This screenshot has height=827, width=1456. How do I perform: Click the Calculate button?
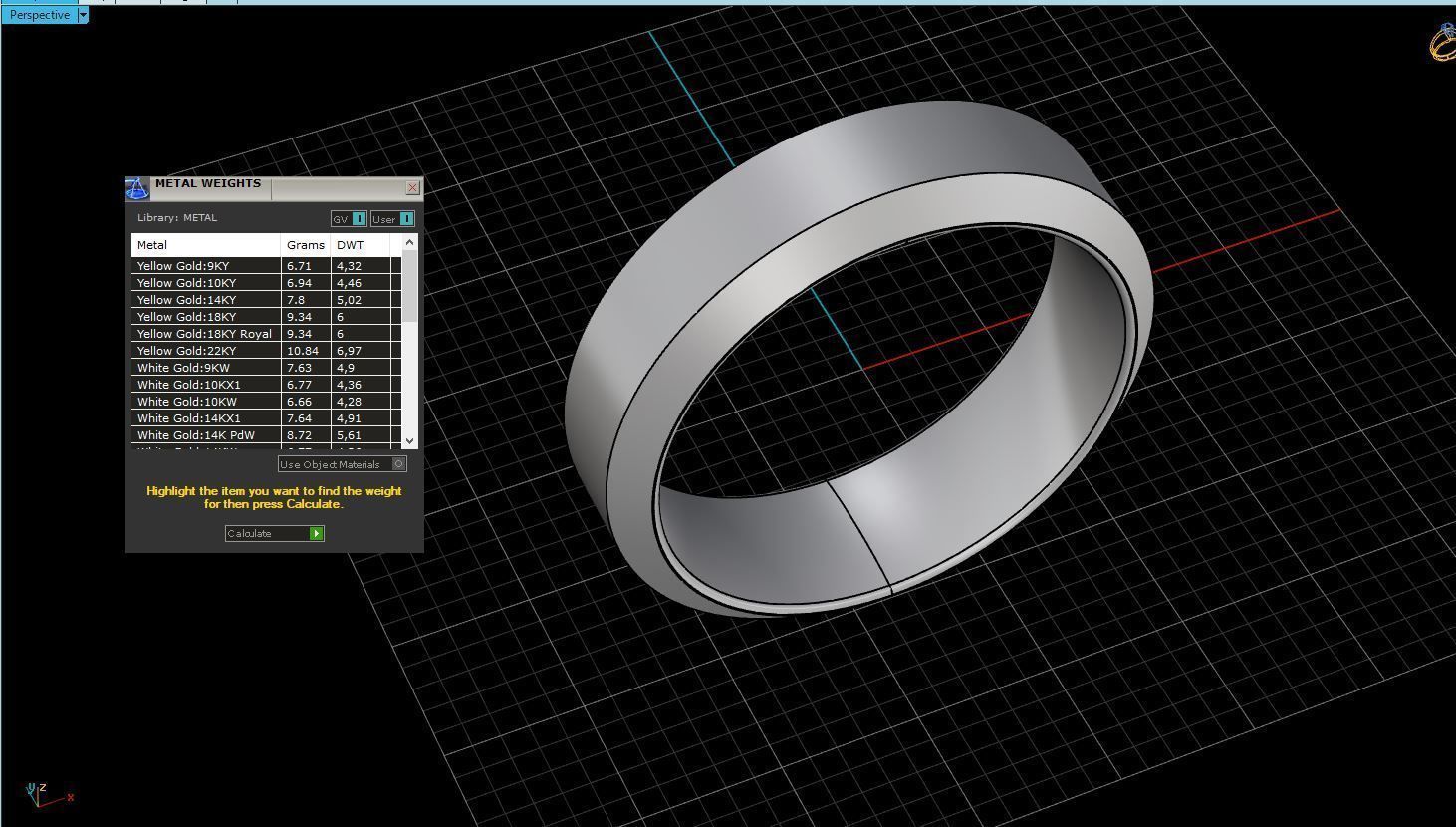[275, 534]
